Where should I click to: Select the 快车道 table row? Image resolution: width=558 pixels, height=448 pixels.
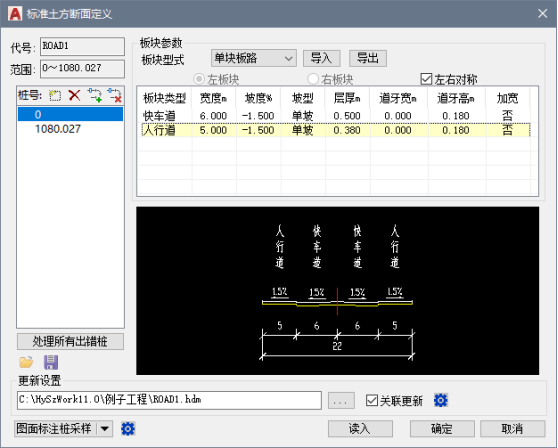[x=336, y=116]
